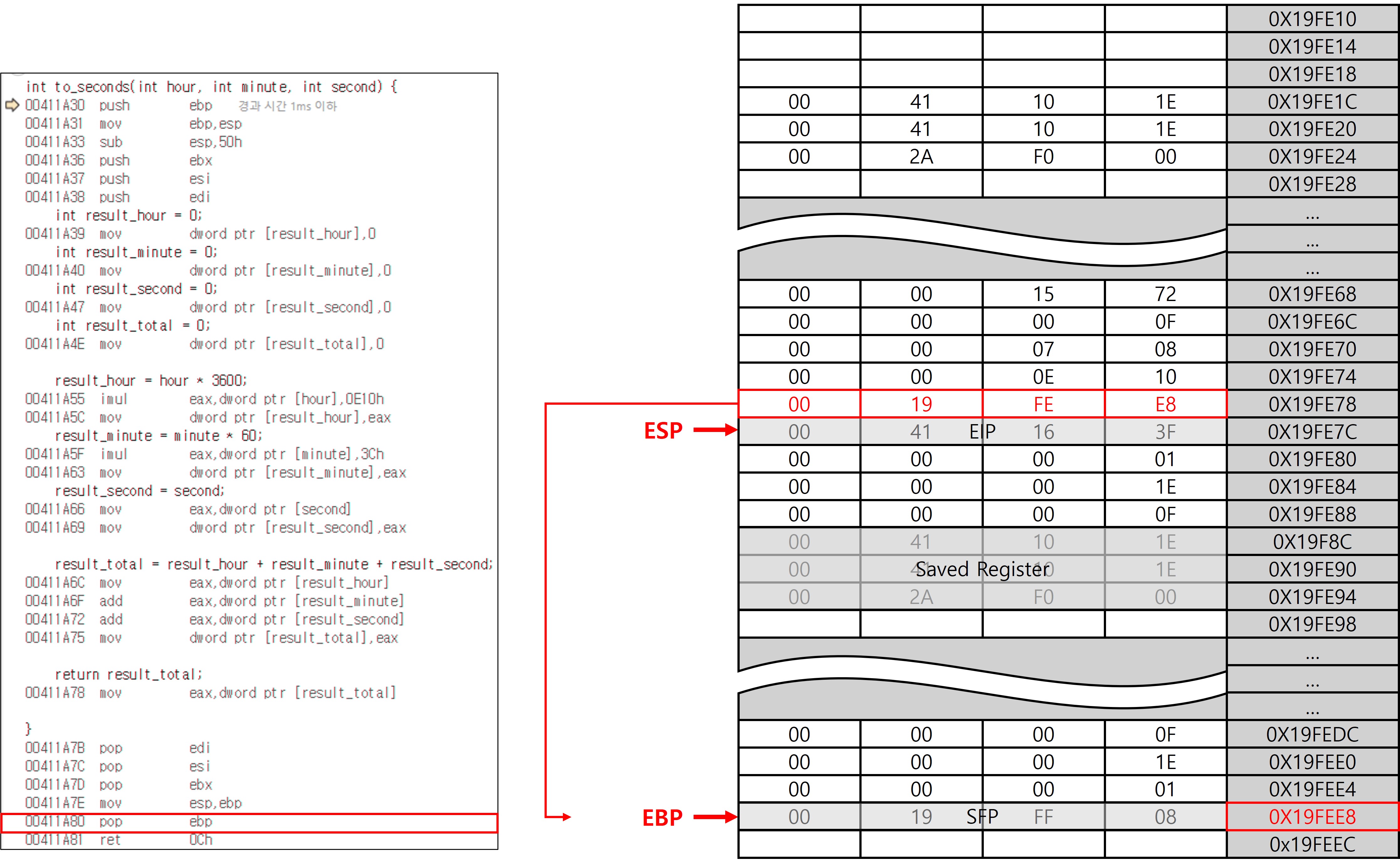Click the red E8 byte cell
1400x868 pixels.
point(1165,404)
